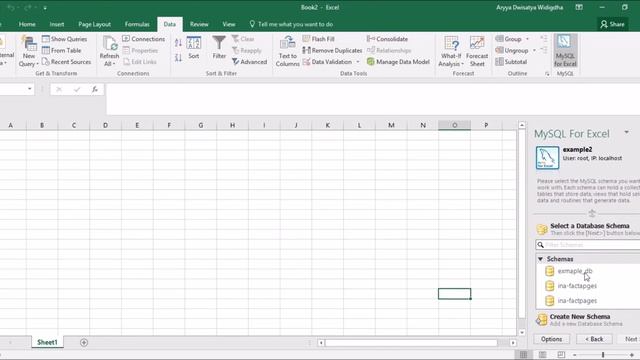Open the Name Box dropdown
This screenshot has height=360, width=640.
click(x=29, y=89)
